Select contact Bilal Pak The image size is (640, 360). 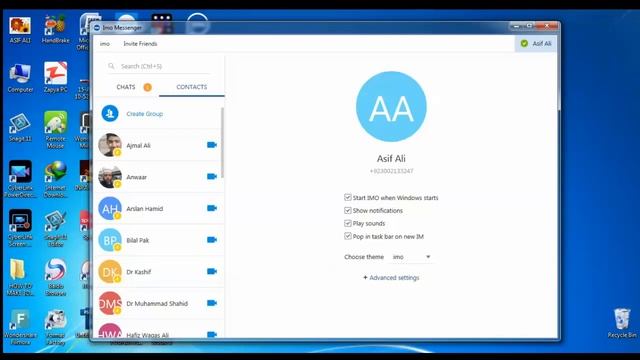[159, 240]
